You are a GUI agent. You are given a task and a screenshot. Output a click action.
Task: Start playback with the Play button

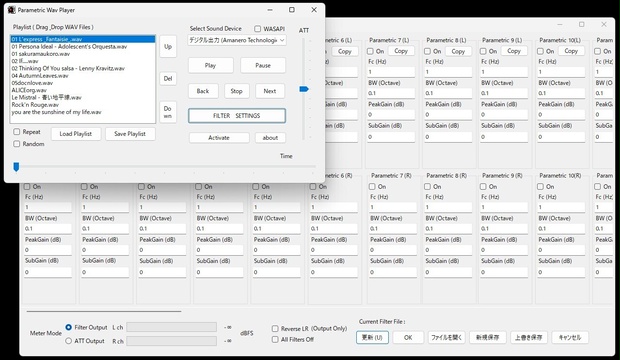click(x=211, y=66)
